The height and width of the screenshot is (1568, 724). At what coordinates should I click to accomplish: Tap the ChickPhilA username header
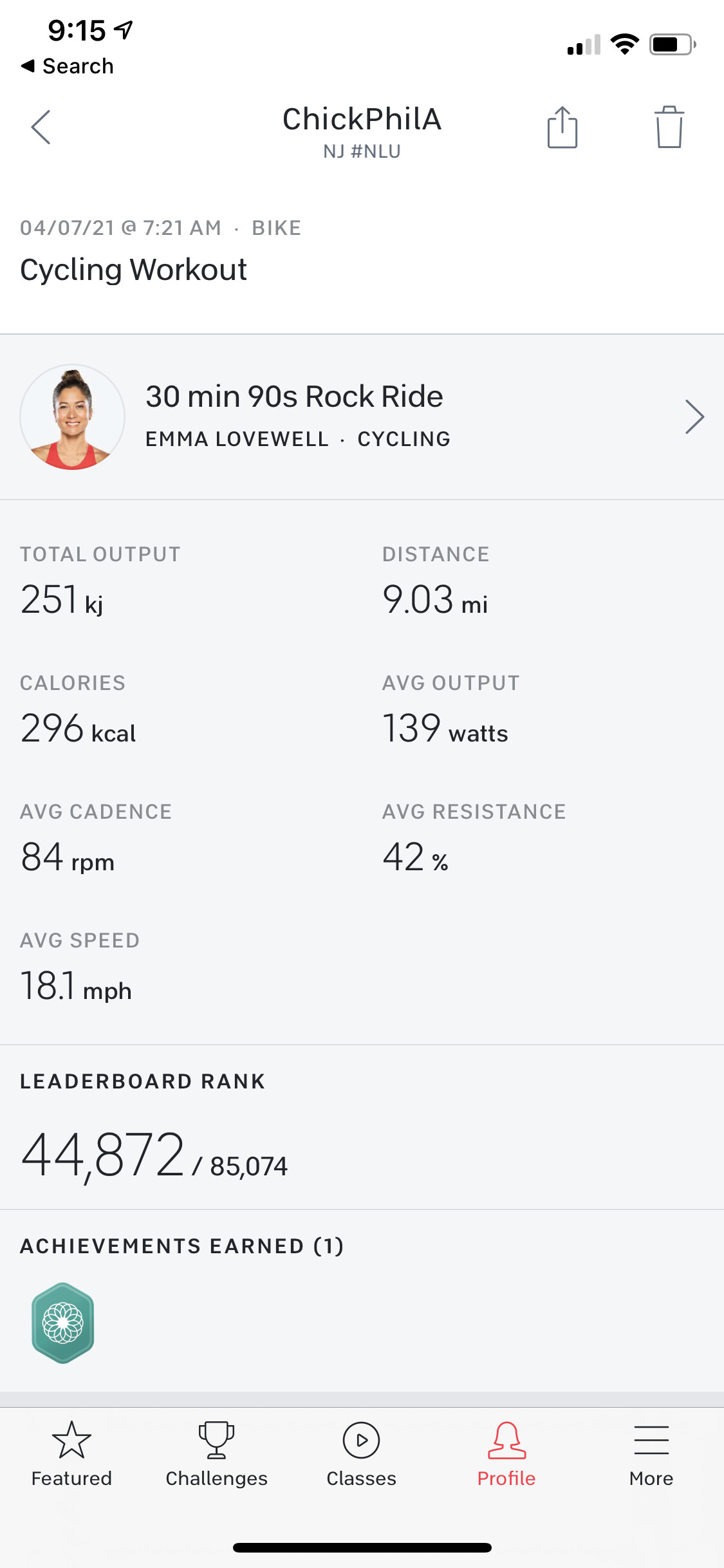(x=362, y=120)
